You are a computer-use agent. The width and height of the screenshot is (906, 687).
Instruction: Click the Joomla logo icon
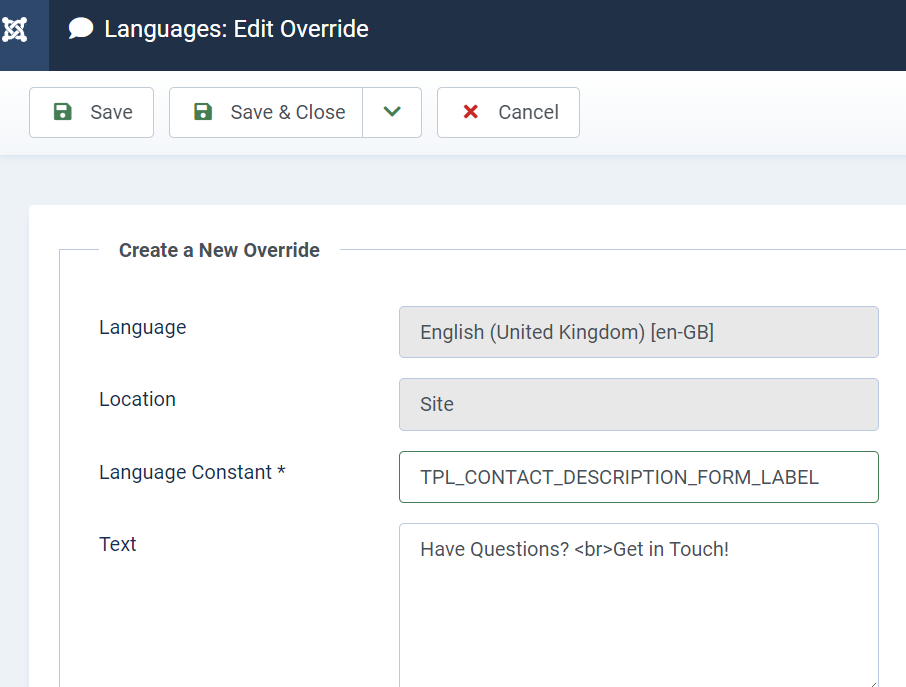click(15, 30)
